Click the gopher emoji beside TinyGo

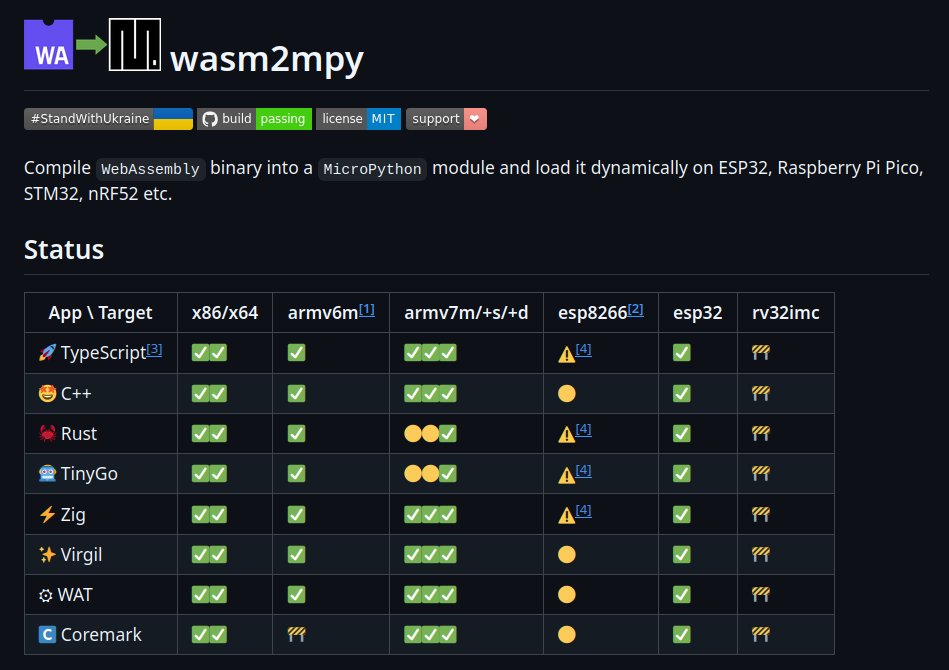pyautogui.click(x=47, y=473)
